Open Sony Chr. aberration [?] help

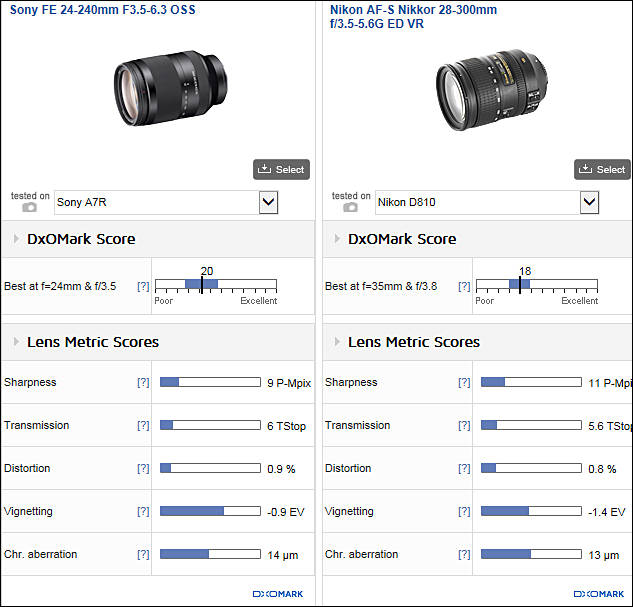[143, 555]
